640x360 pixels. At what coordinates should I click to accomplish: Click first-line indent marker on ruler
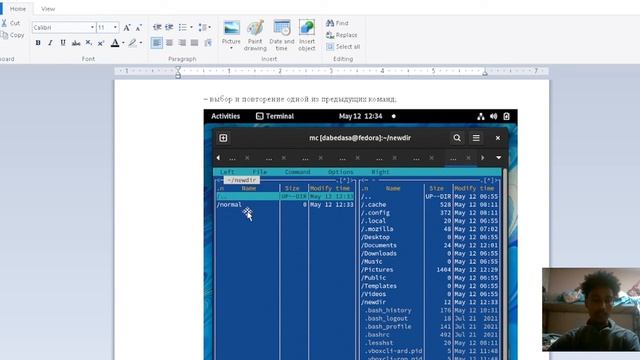click(x=178, y=69)
